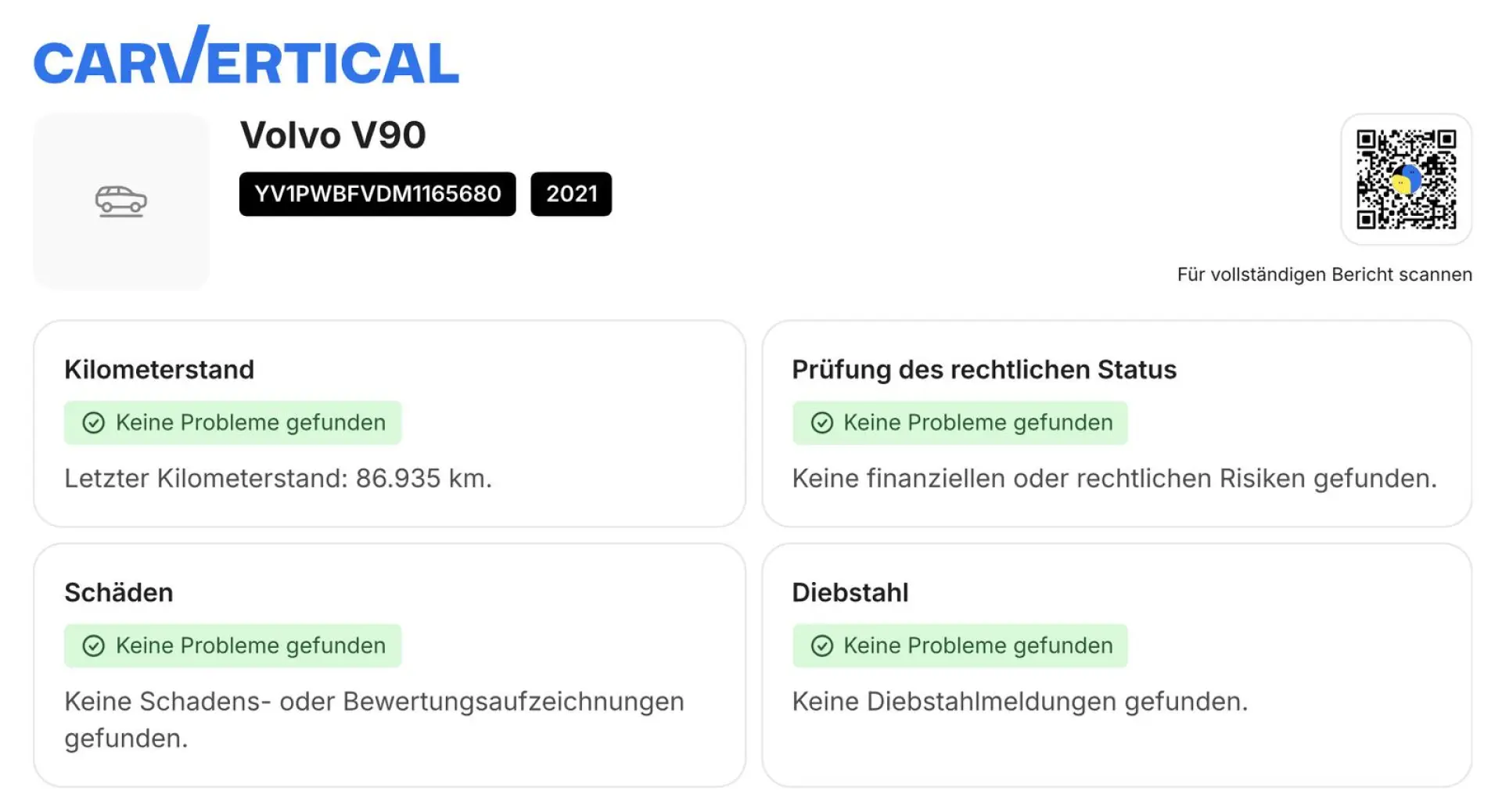Click the VIN badge YV1PWBFVDM1165680

(377, 194)
